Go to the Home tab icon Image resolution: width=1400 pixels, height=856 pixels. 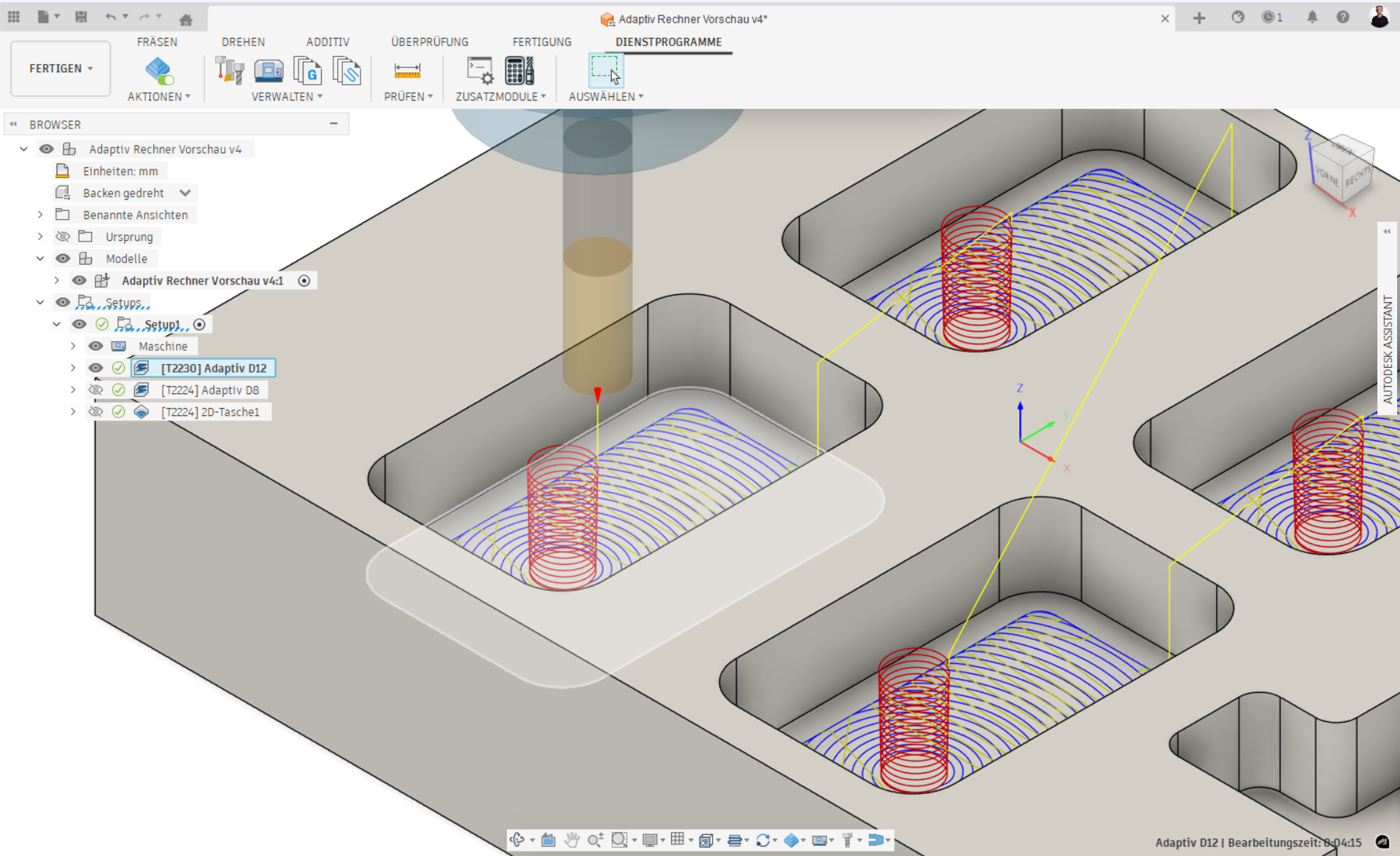click(186, 19)
